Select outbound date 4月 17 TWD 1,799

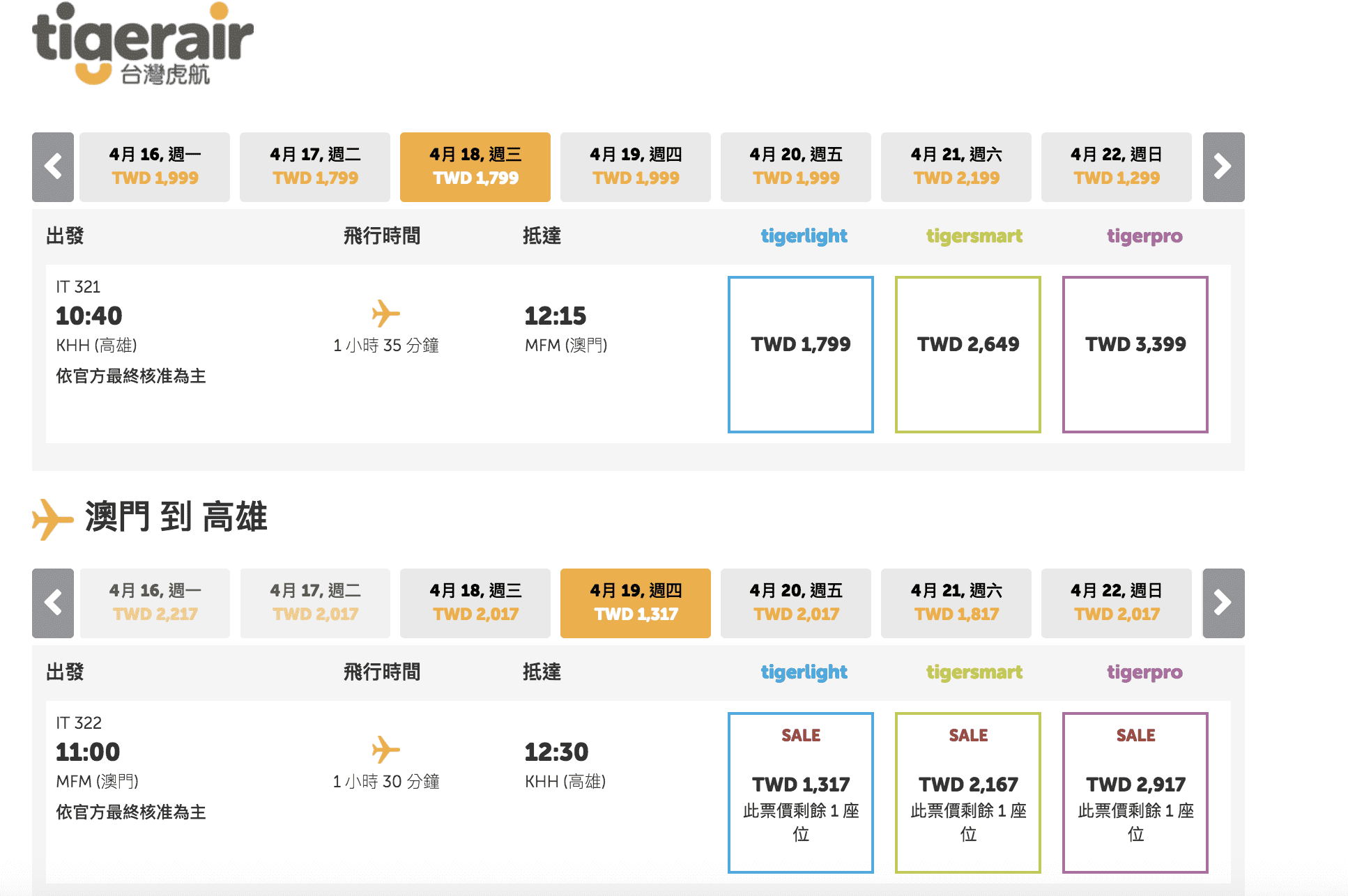coord(315,167)
